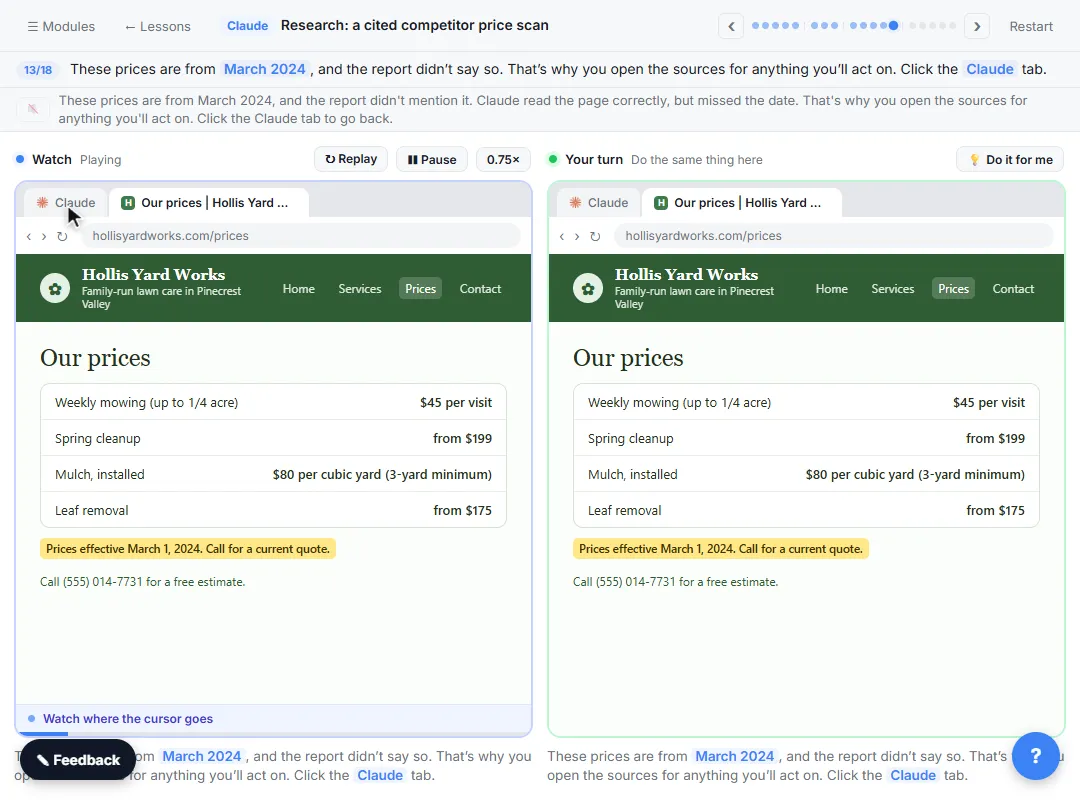Click the Claude label in lesson header

(247, 25)
